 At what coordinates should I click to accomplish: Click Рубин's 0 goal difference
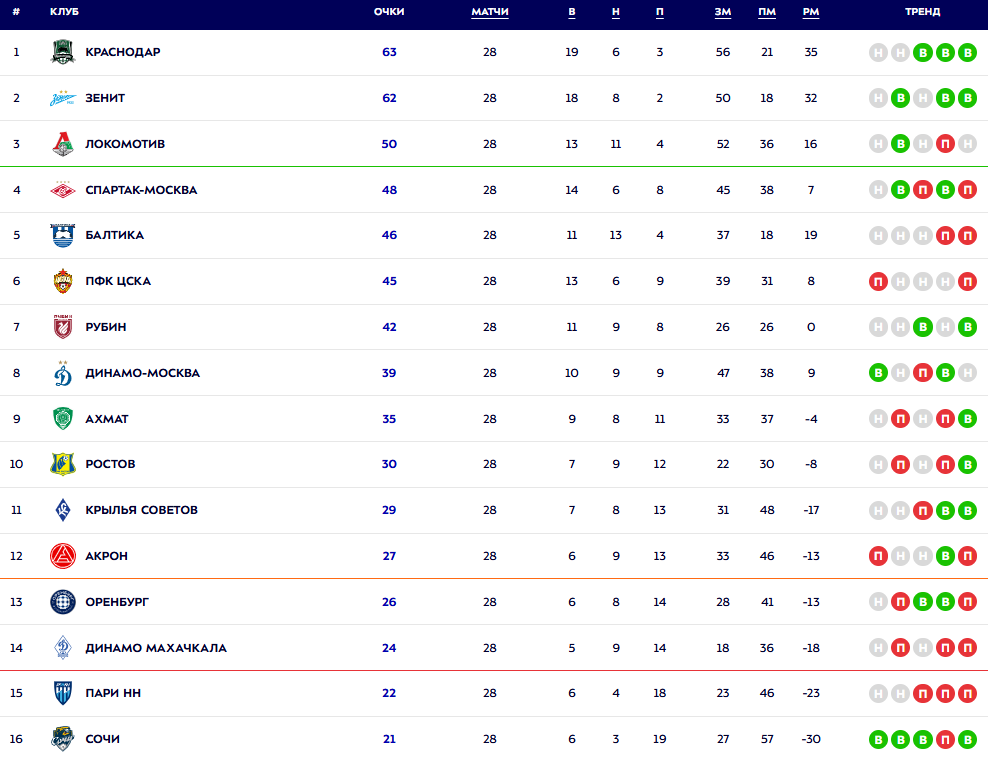click(x=811, y=327)
